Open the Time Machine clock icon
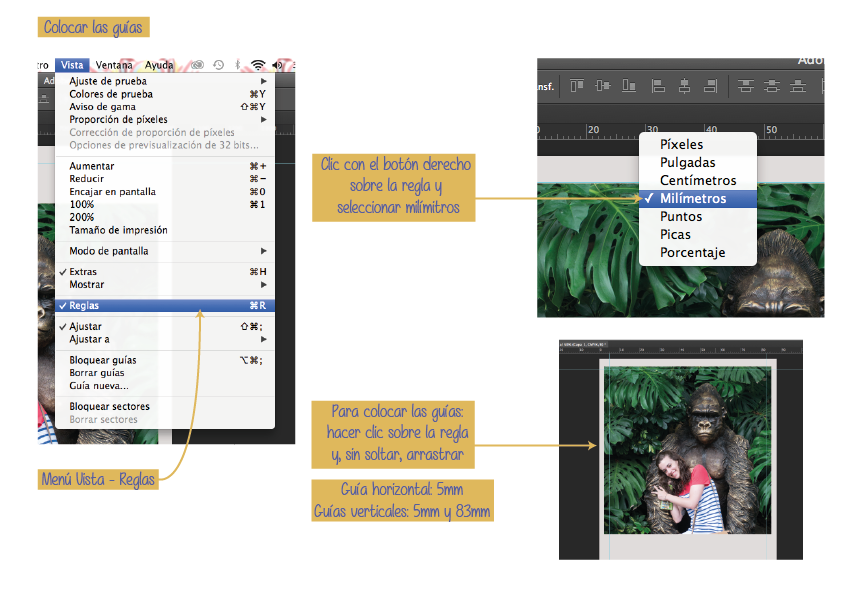The height and width of the screenshot is (597, 842). click(x=218, y=65)
